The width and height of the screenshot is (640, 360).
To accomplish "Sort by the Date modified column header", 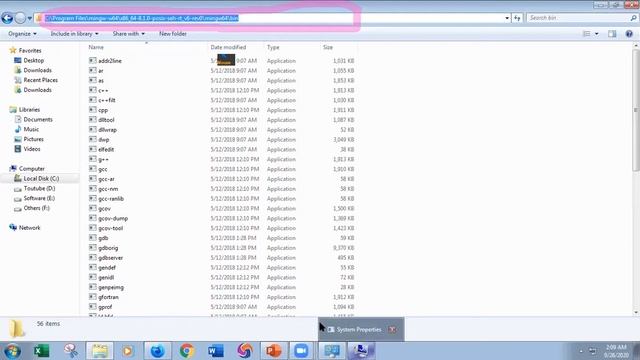I will pos(228,47).
